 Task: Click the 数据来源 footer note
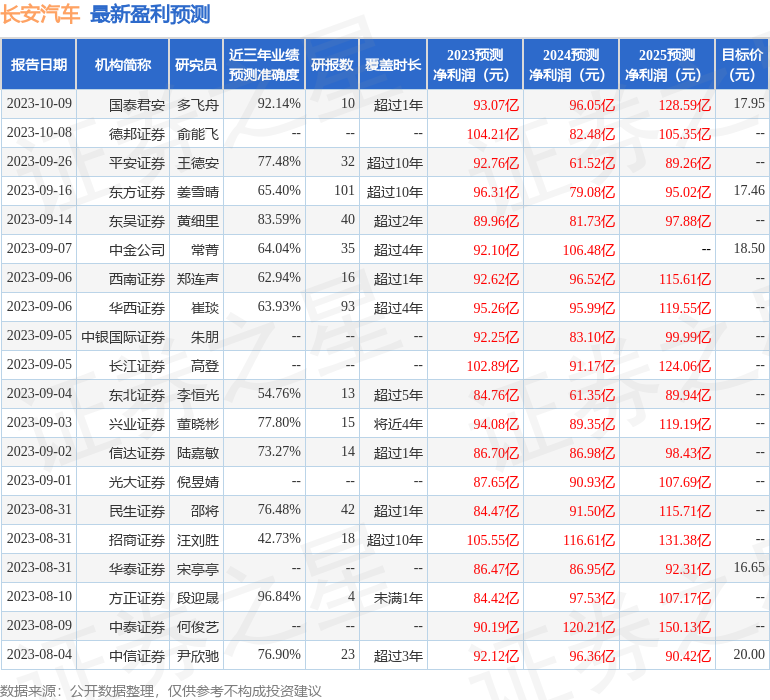point(161,691)
